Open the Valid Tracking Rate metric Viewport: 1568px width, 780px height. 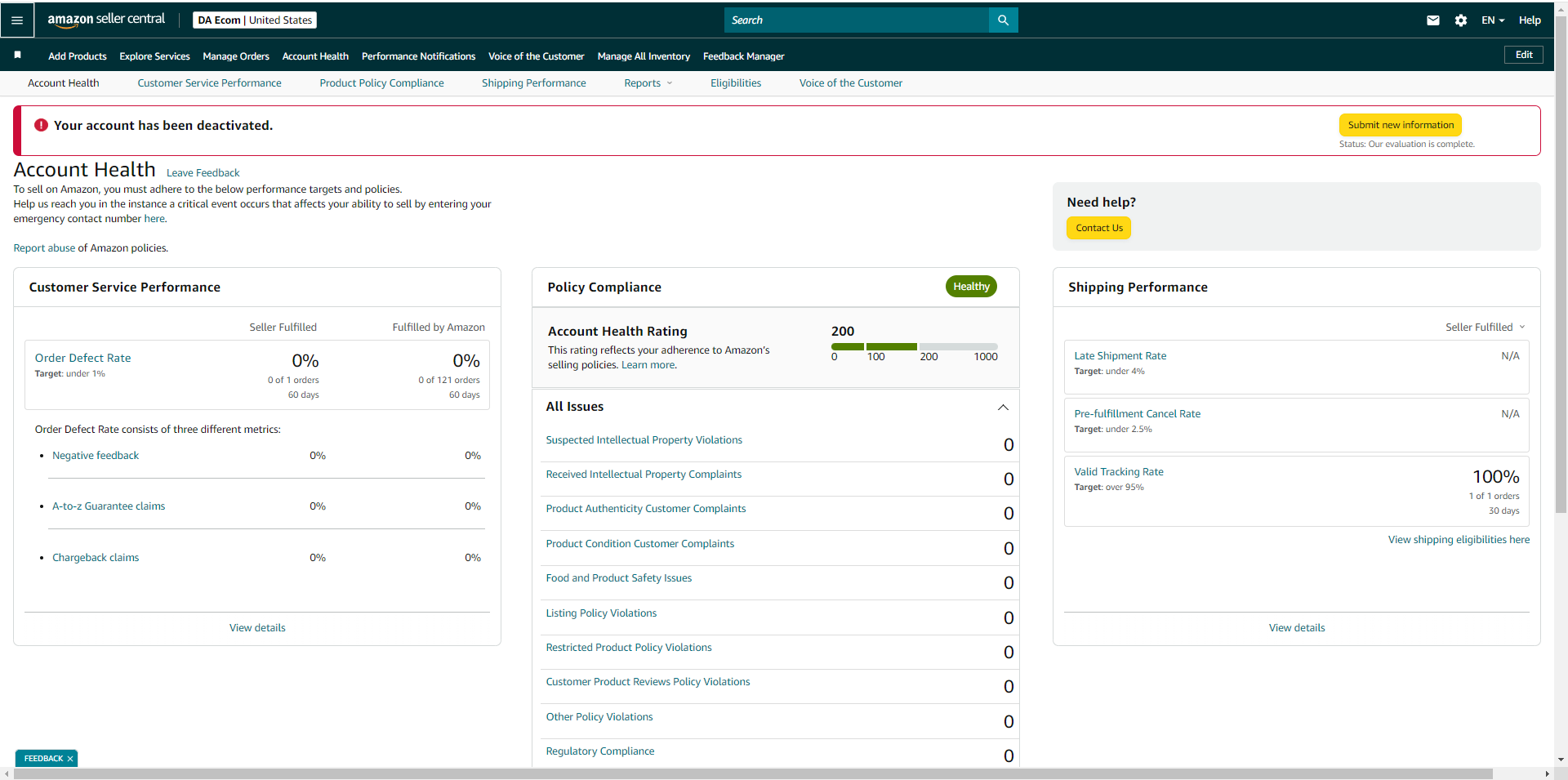pyautogui.click(x=1119, y=472)
